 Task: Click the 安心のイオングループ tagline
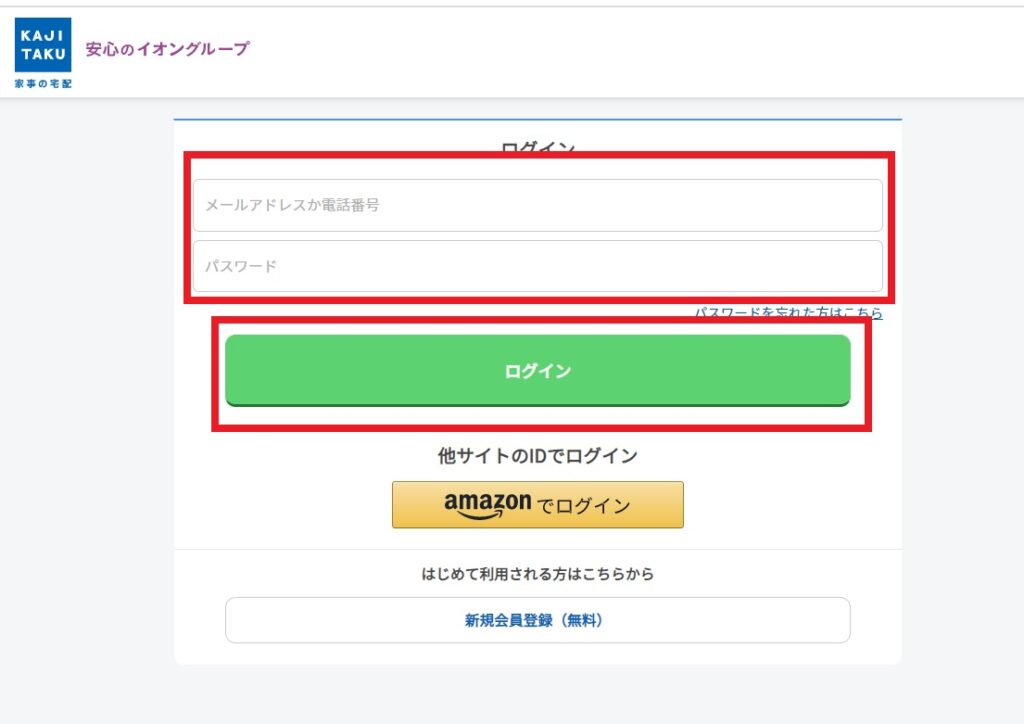point(167,48)
